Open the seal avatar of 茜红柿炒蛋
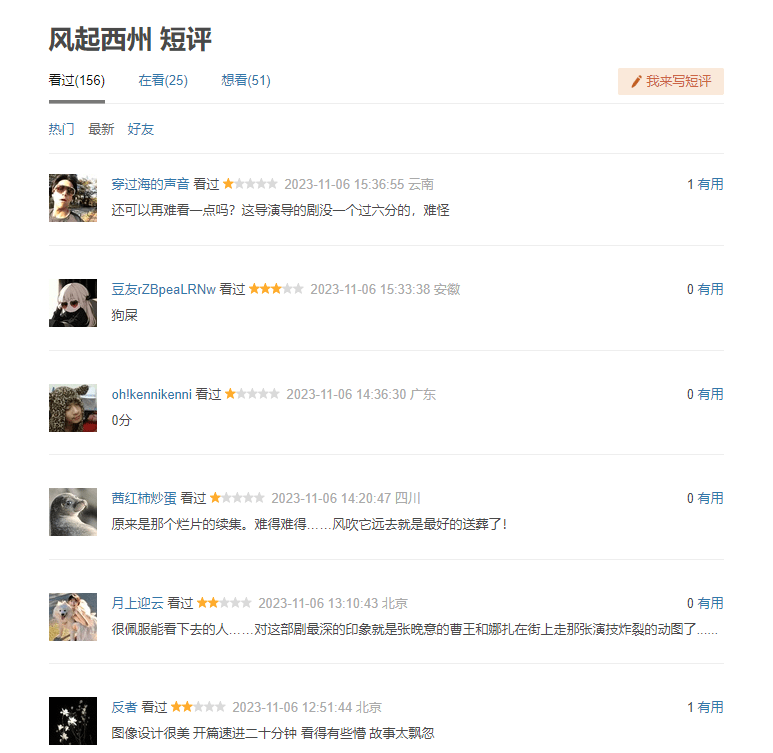Viewport: 773px width, 753px height. point(73,512)
